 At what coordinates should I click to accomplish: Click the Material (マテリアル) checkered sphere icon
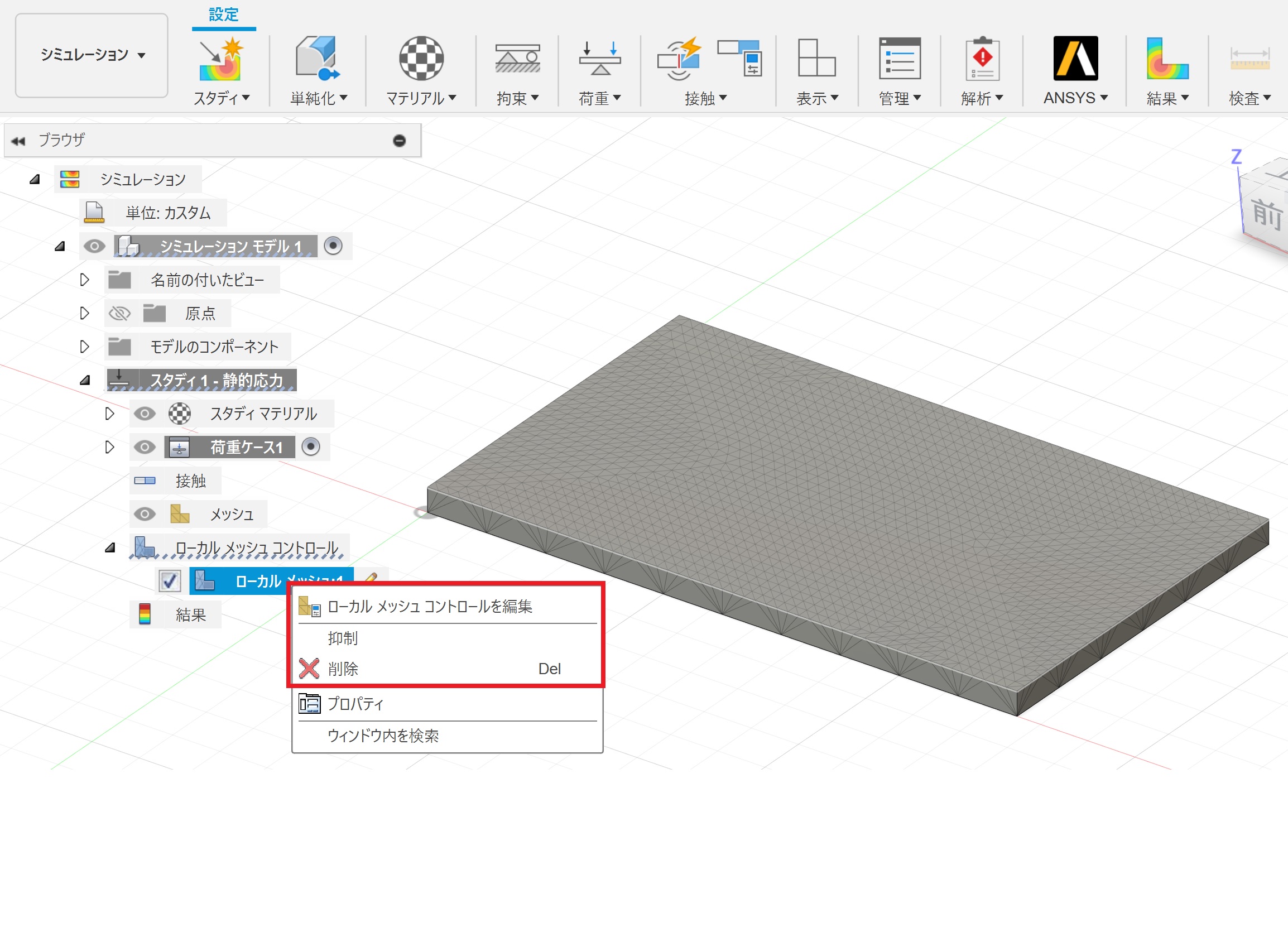[x=421, y=58]
